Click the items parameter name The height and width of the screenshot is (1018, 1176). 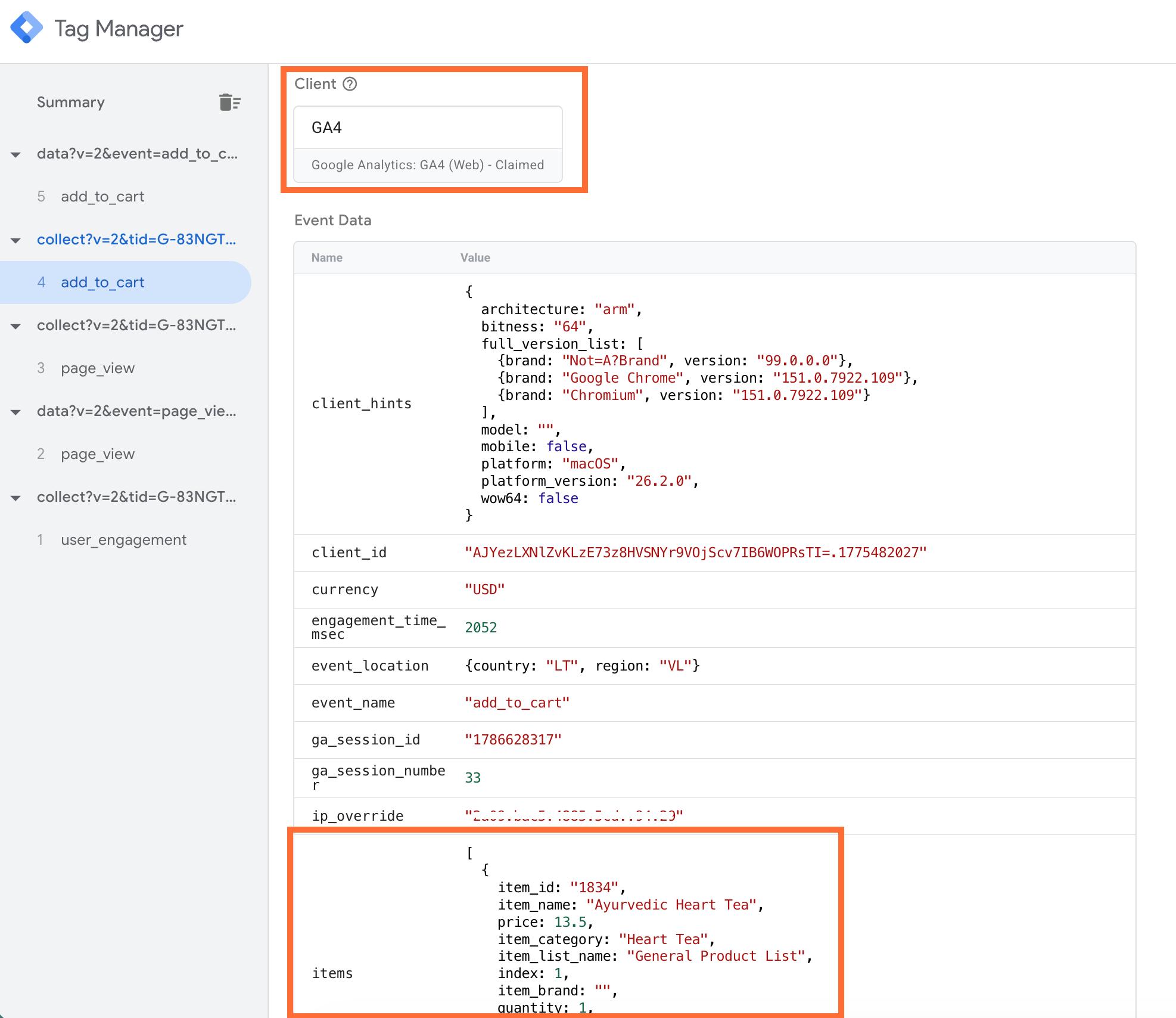click(332, 973)
